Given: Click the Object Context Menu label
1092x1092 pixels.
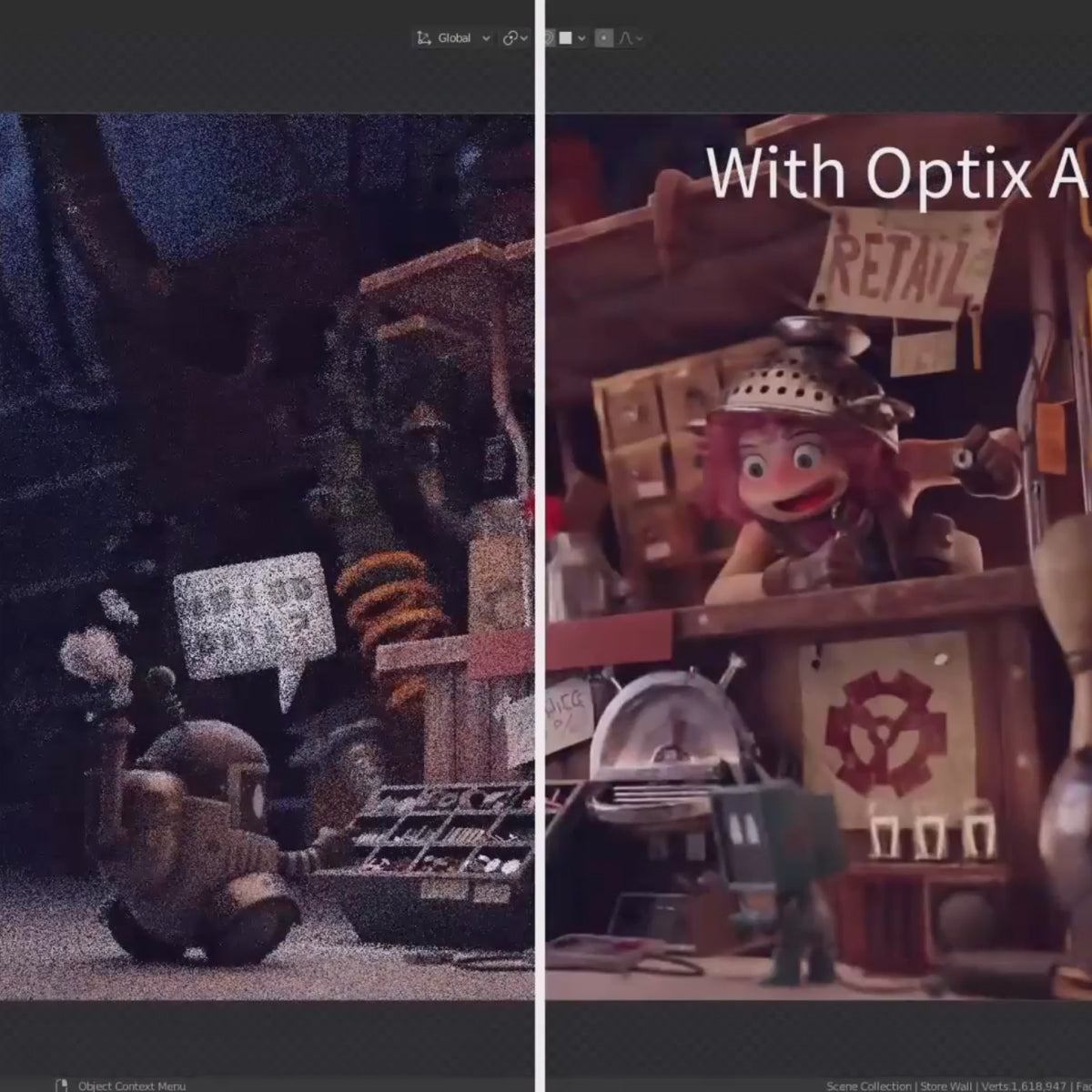Looking at the screenshot, I should 132,1086.
